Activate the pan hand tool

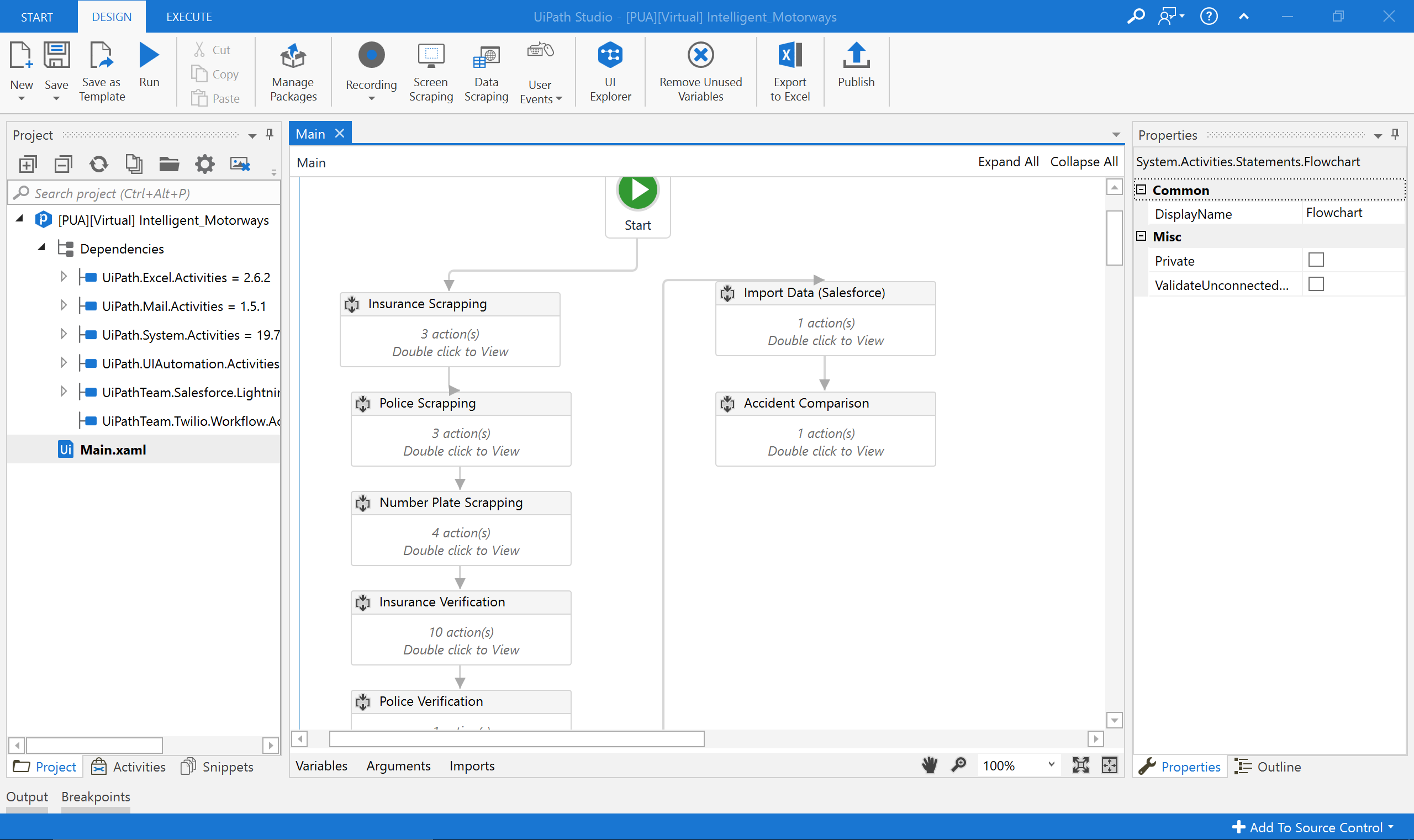(930, 765)
